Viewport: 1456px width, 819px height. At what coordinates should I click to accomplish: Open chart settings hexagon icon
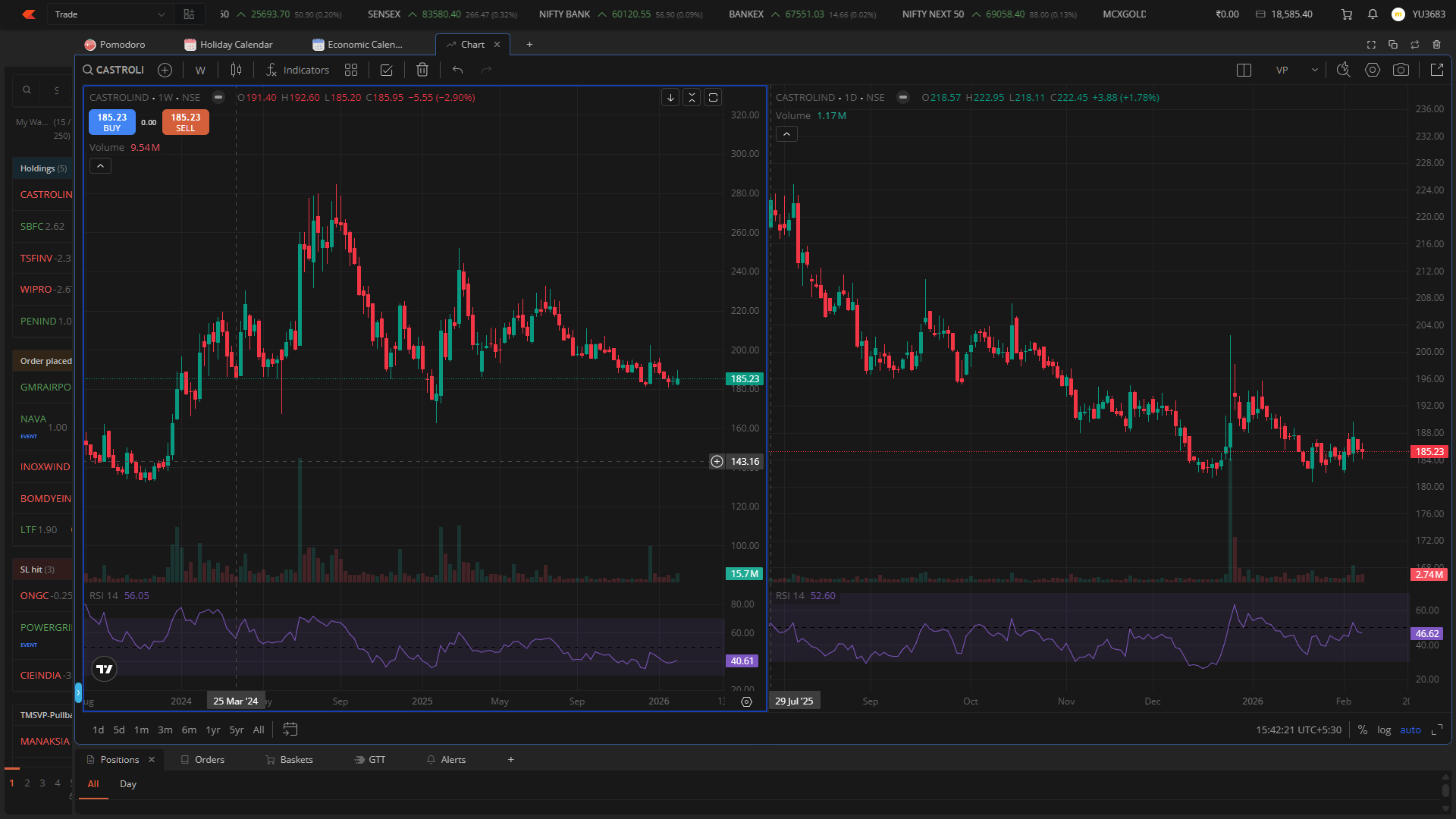(x=1372, y=70)
